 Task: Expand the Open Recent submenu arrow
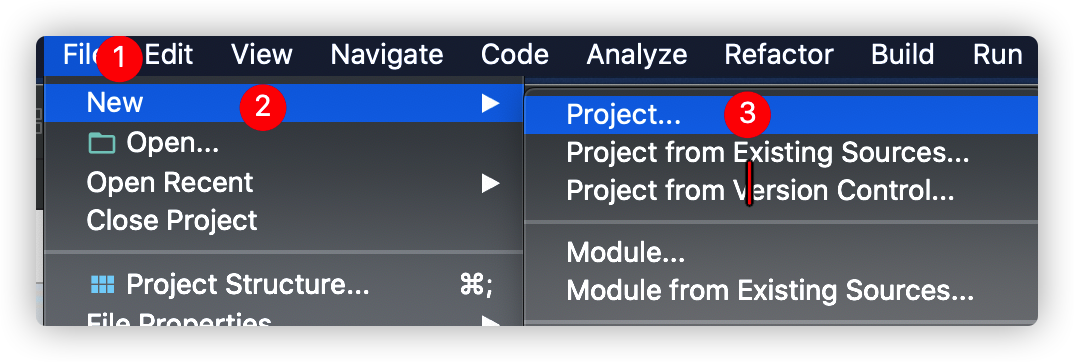490,183
